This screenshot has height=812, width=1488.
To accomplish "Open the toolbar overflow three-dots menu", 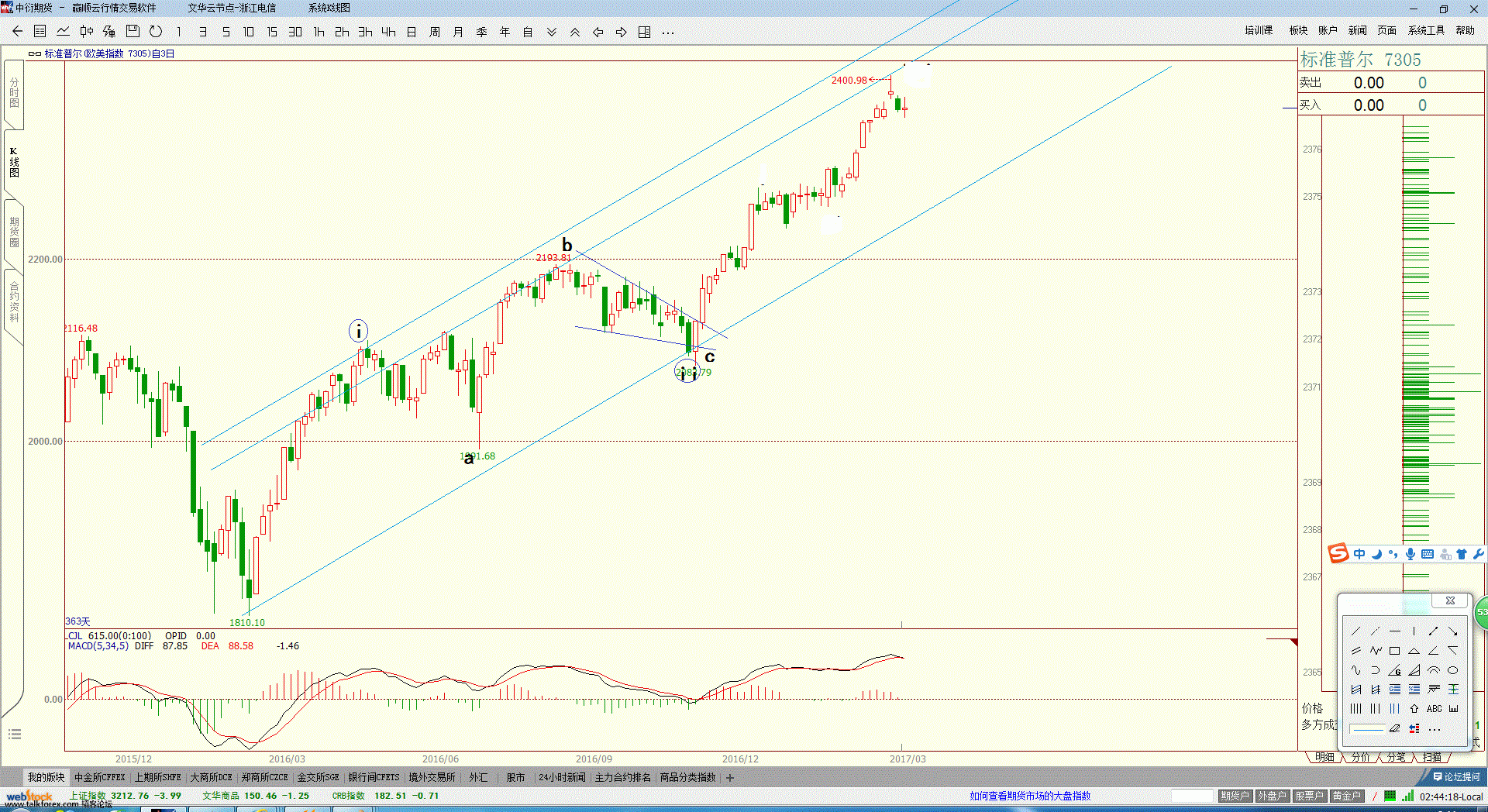I will tap(668, 33).
